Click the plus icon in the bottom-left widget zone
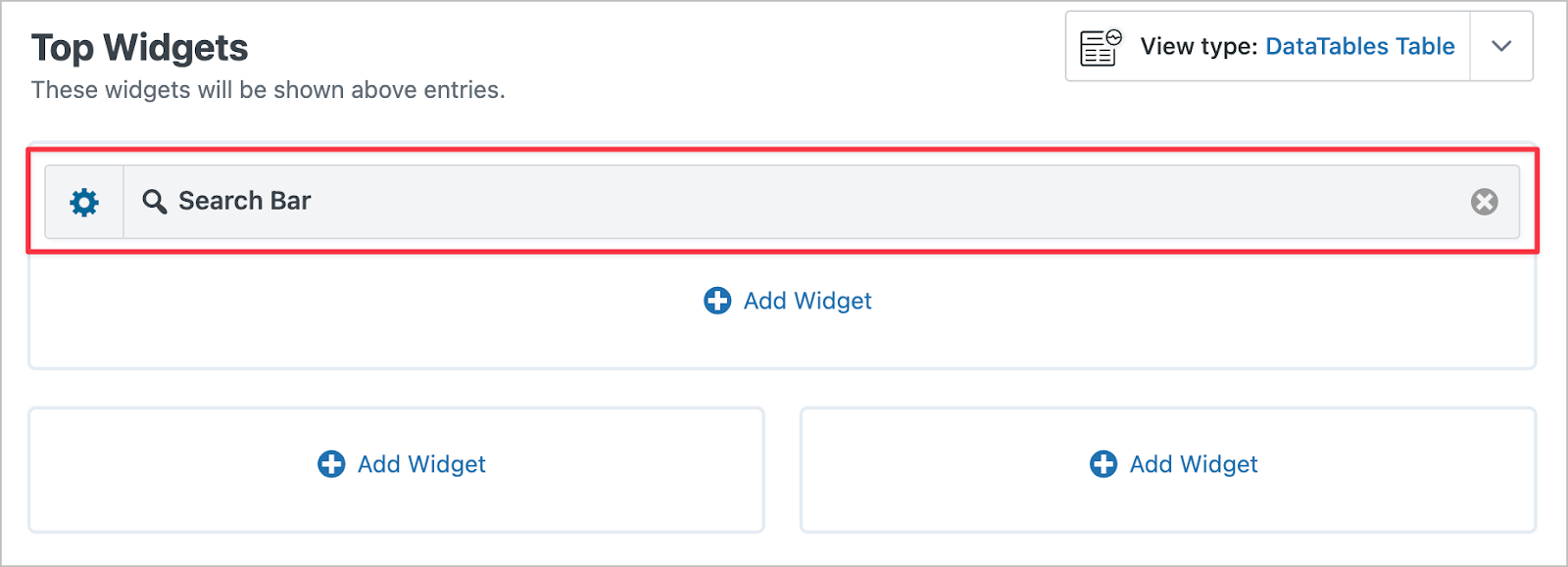This screenshot has height=567, width=1568. 331,464
